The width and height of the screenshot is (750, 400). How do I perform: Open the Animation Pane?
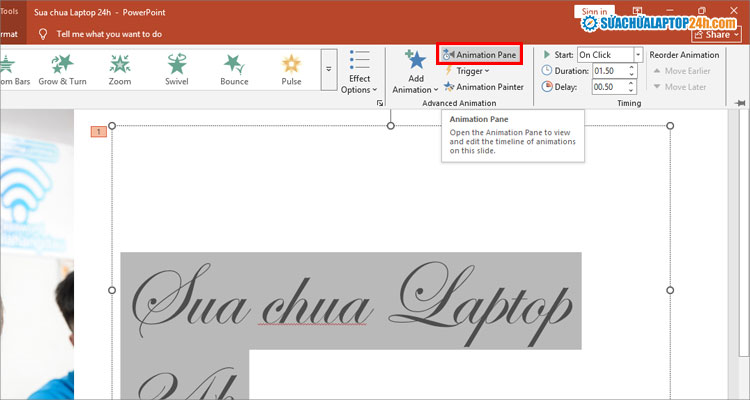(479, 55)
